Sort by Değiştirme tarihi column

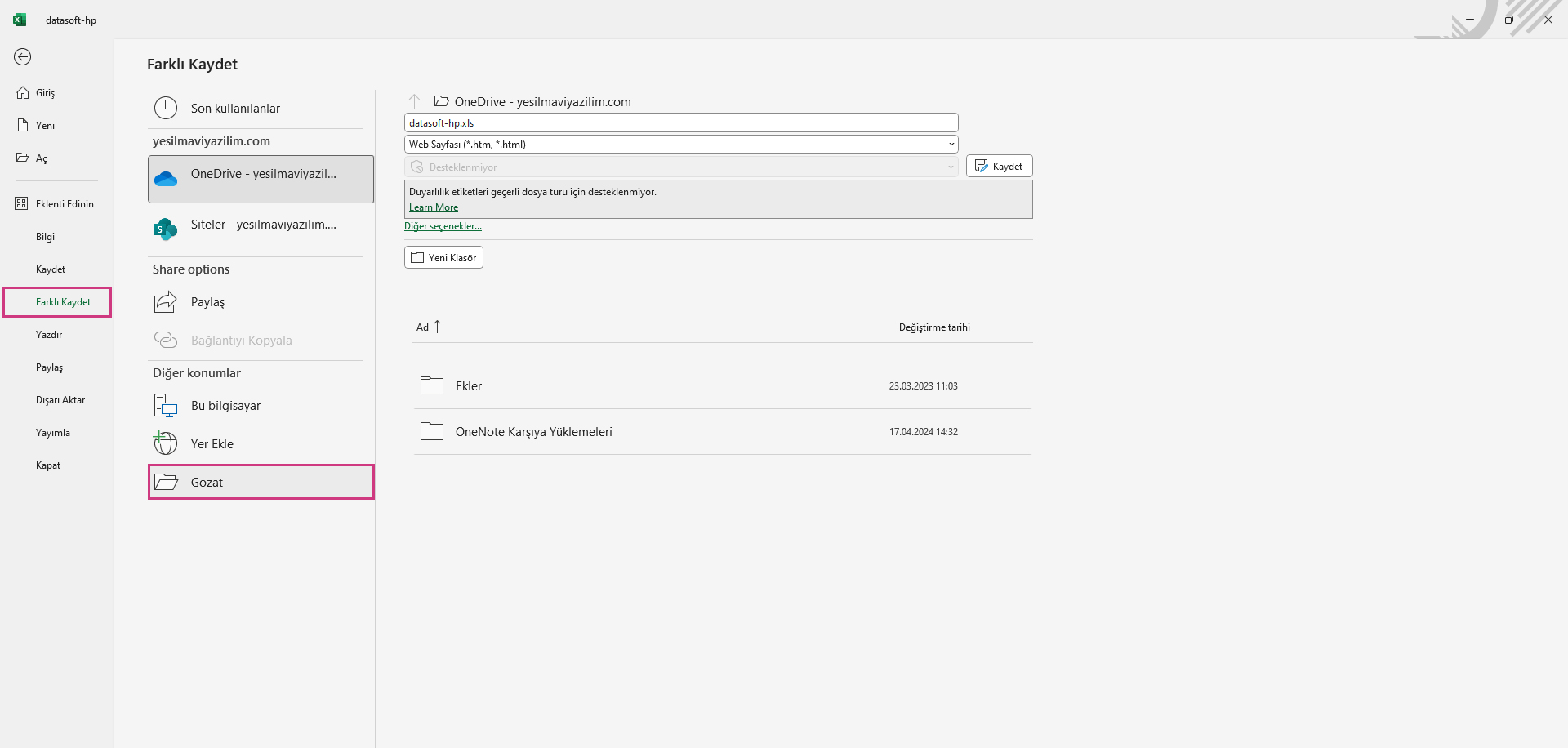pyautogui.click(x=934, y=327)
